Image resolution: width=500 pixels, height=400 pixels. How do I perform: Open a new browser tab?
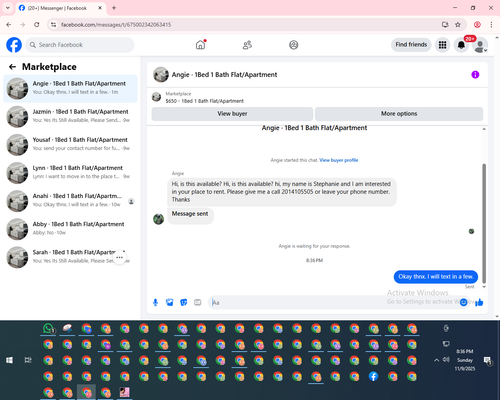click(x=114, y=8)
